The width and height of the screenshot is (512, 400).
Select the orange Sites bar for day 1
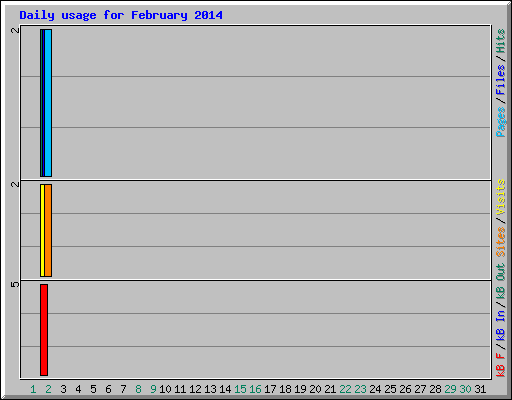coord(48,230)
